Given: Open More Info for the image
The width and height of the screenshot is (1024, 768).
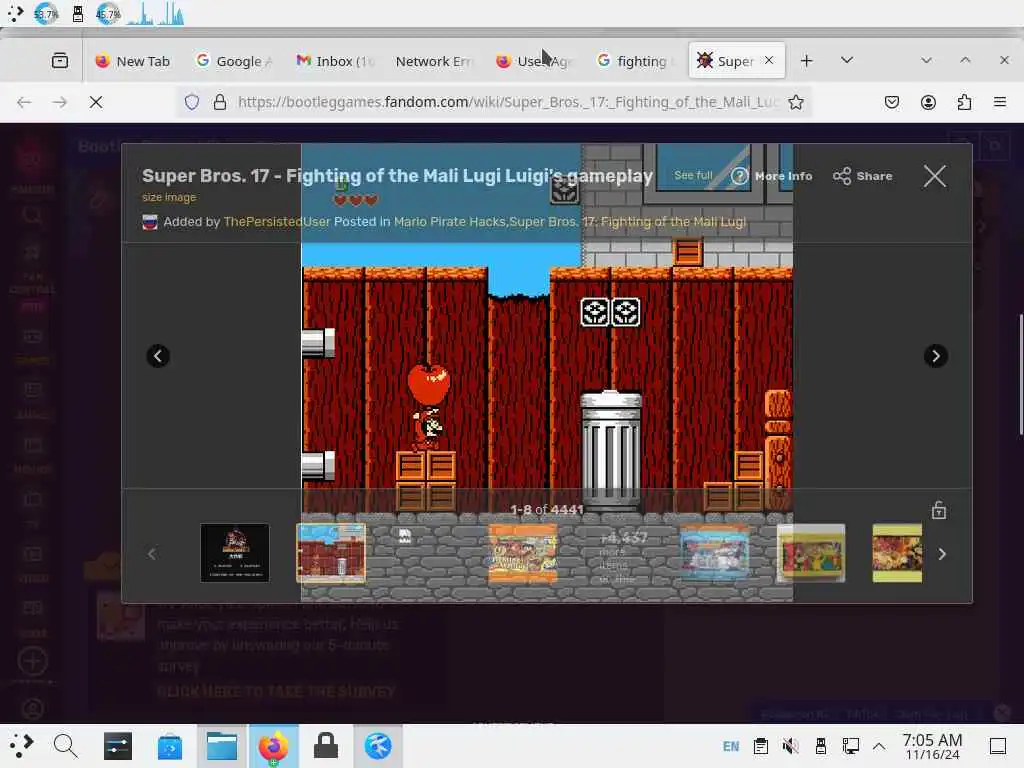Looking at the screenshot, I should pos(771,176).
